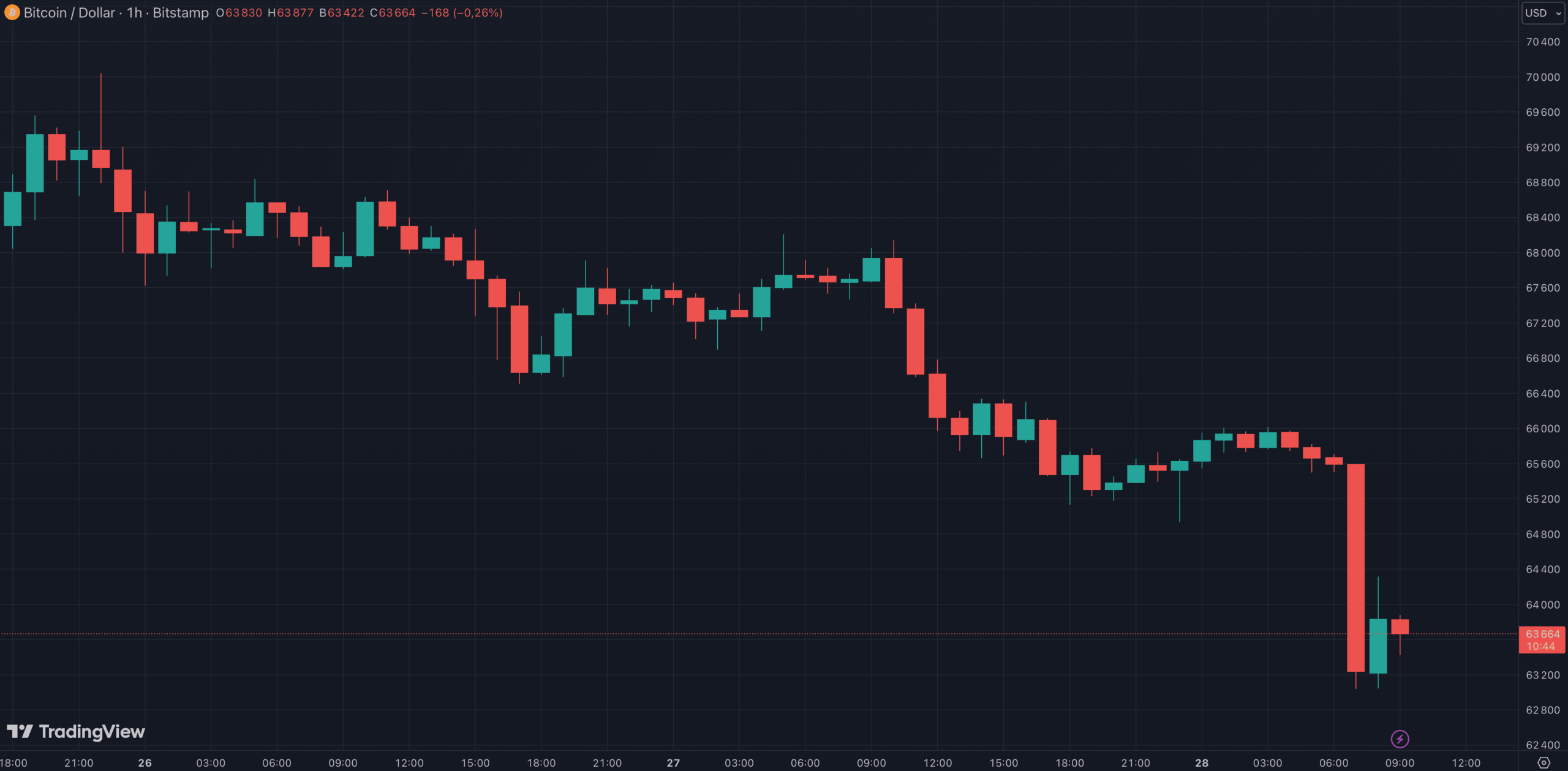Select the date 26 time axis marker
The width and height of the screenshot is (1568, 771).
(145, 763)
